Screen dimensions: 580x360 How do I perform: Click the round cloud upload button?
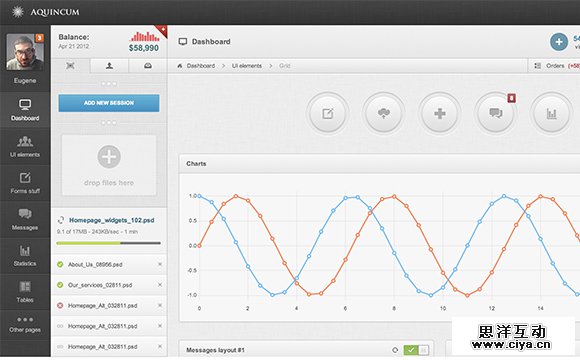click(384, 113)
